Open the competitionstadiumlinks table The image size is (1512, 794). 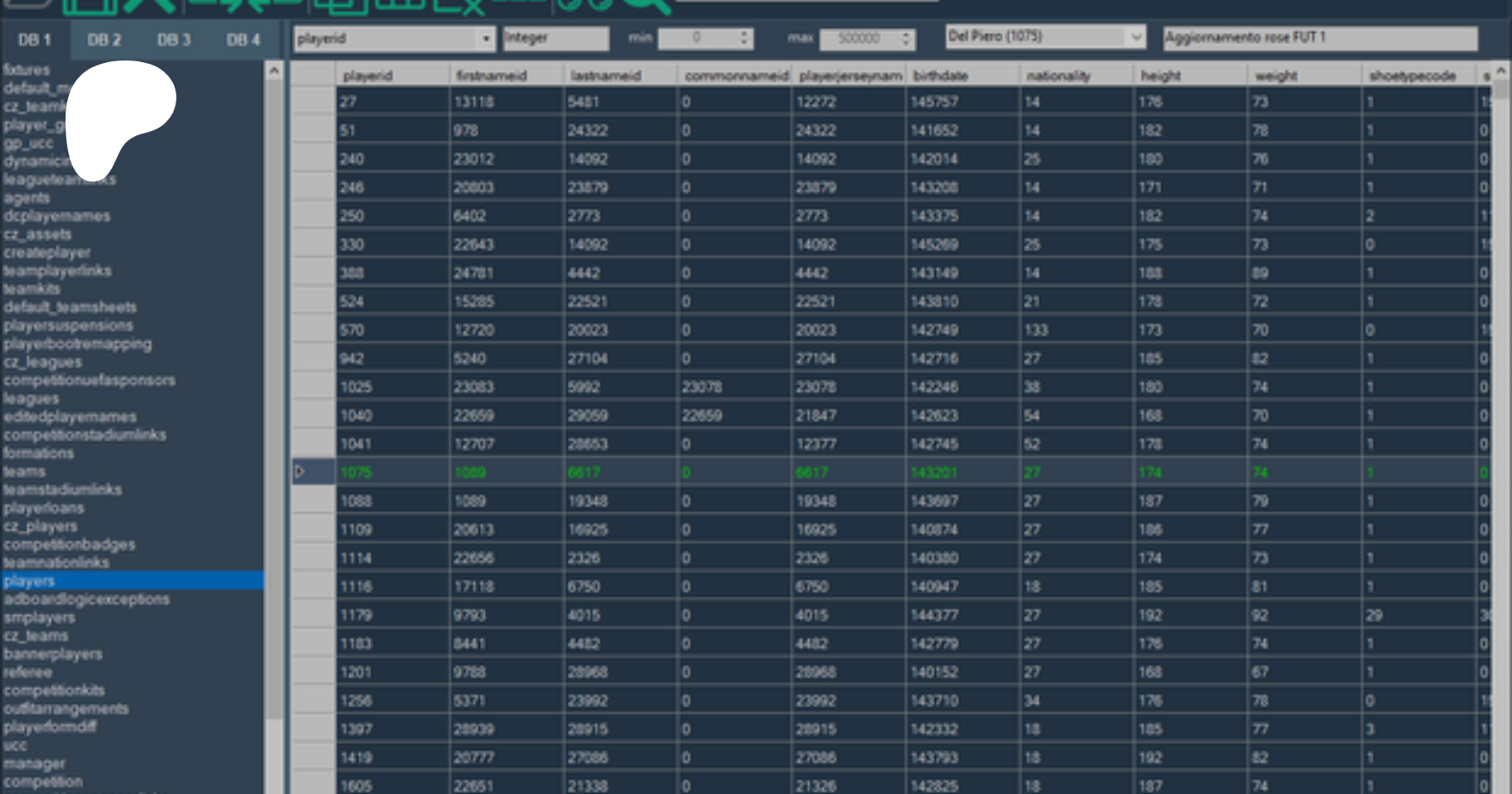pos(85,435)
